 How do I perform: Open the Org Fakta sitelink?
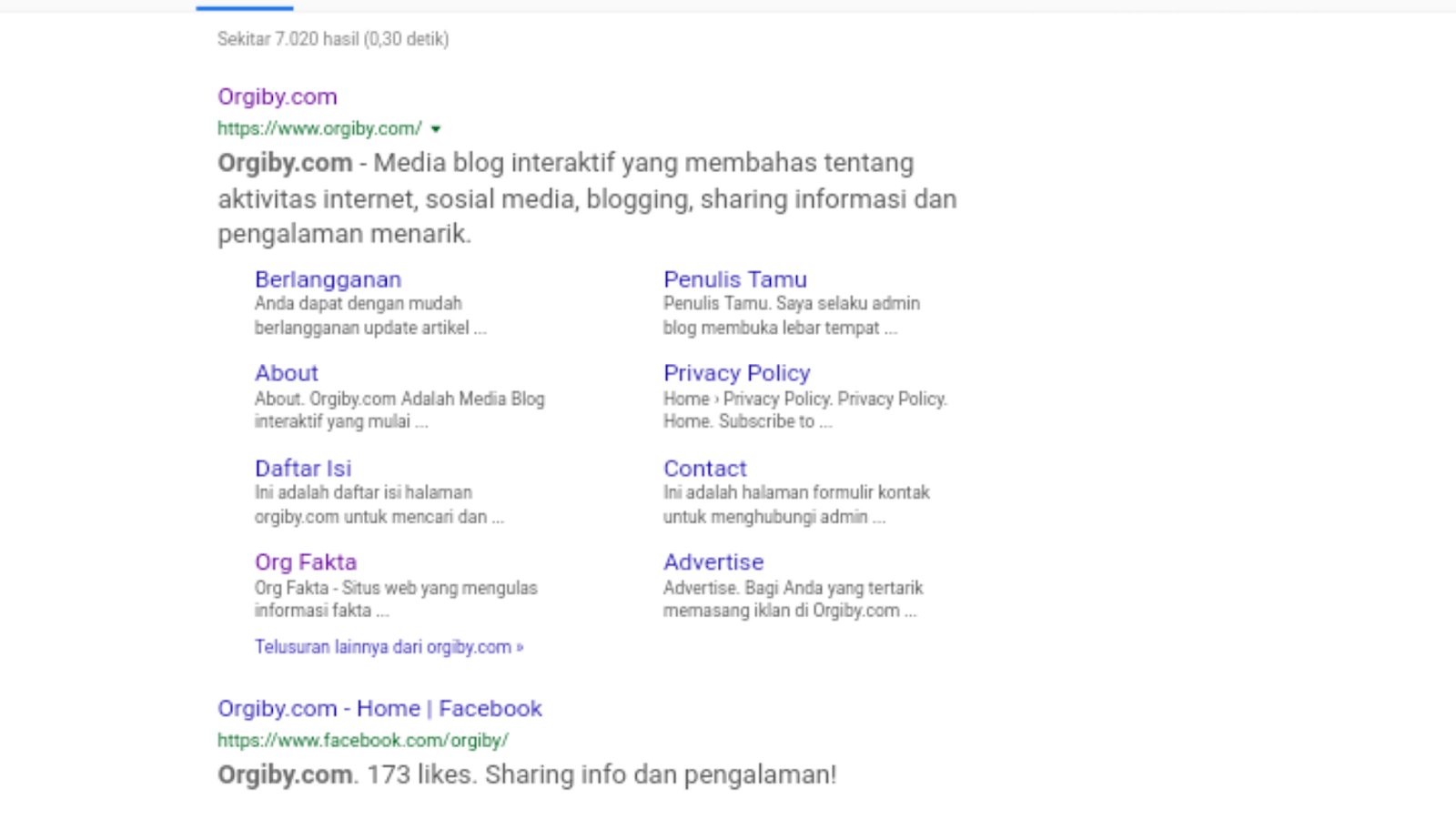[x=306, y=562]
